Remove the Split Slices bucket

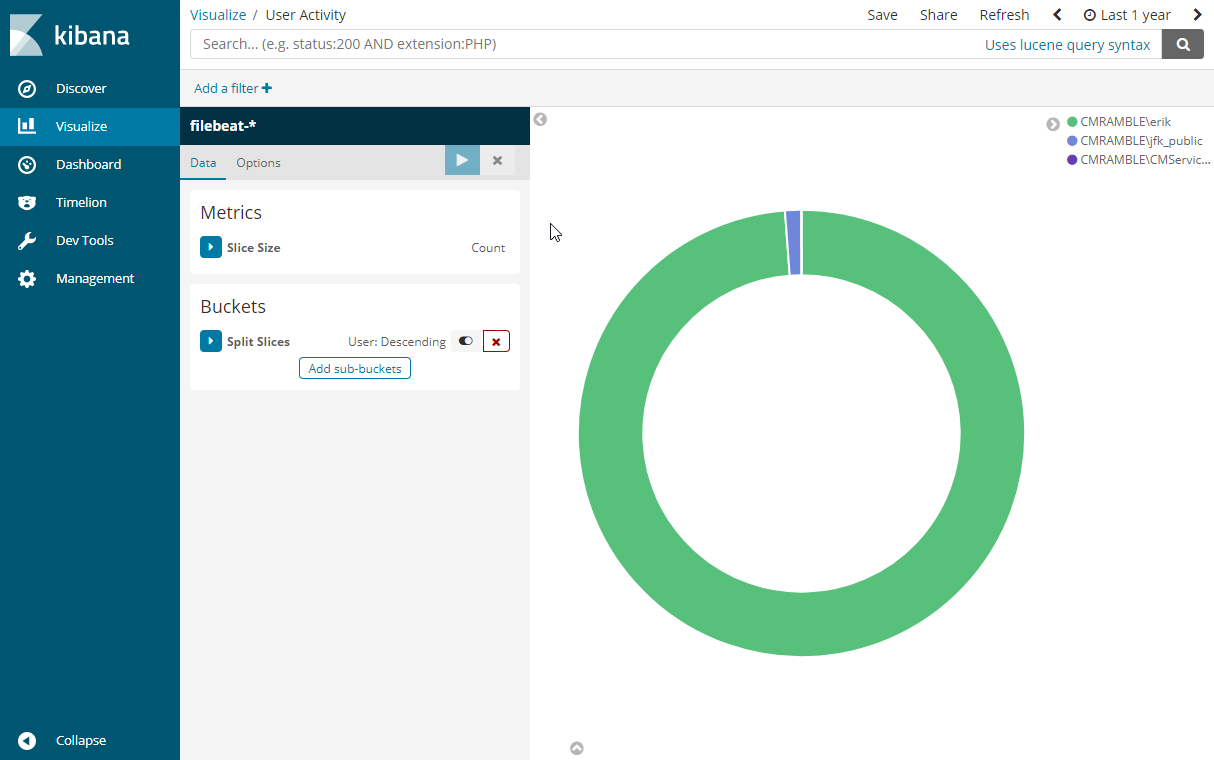click(x=496, y=341)
